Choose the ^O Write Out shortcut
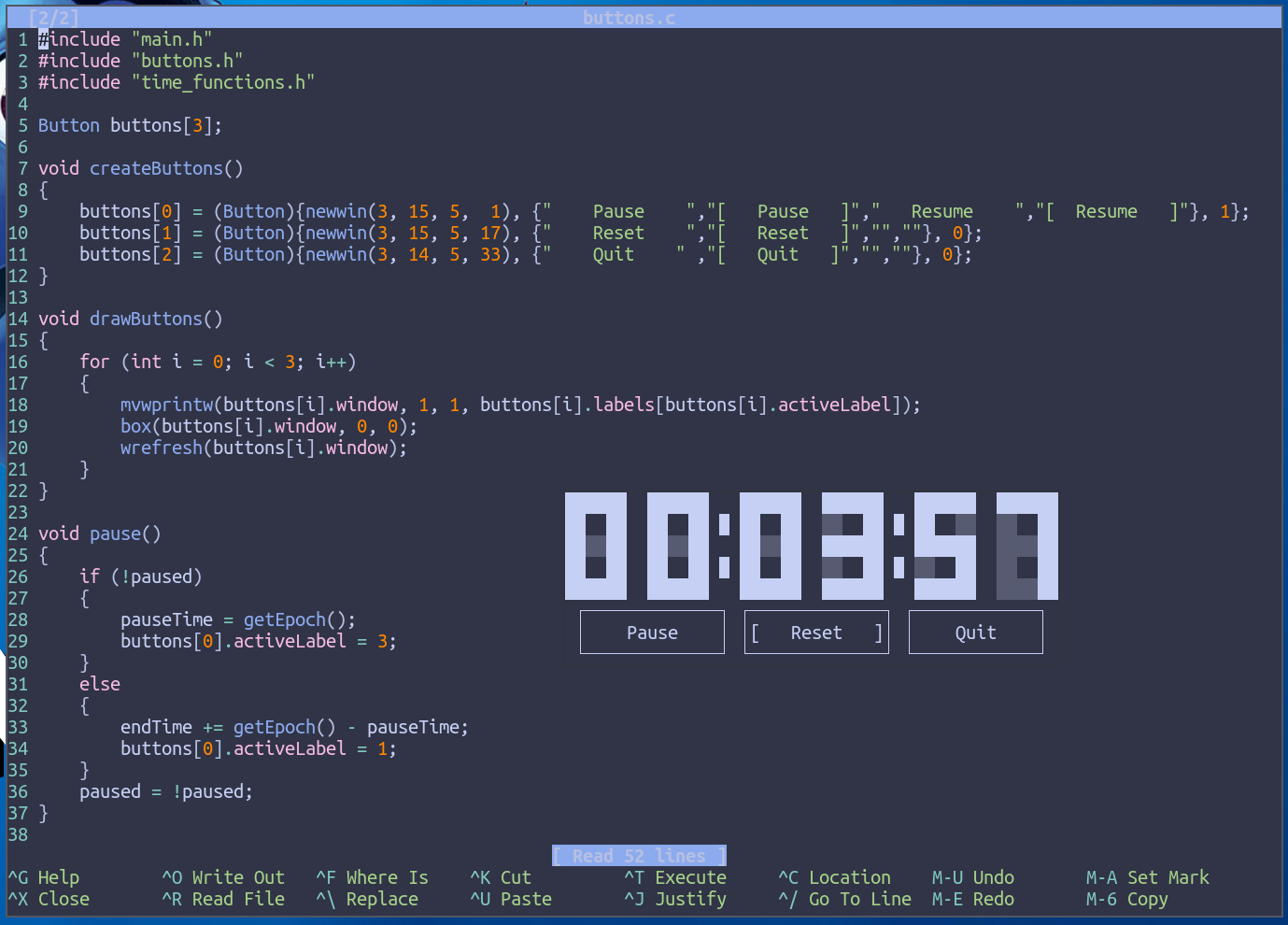The height and width of the screenshot is (925, 1288). pyautogui.click(x=223, y=877)
